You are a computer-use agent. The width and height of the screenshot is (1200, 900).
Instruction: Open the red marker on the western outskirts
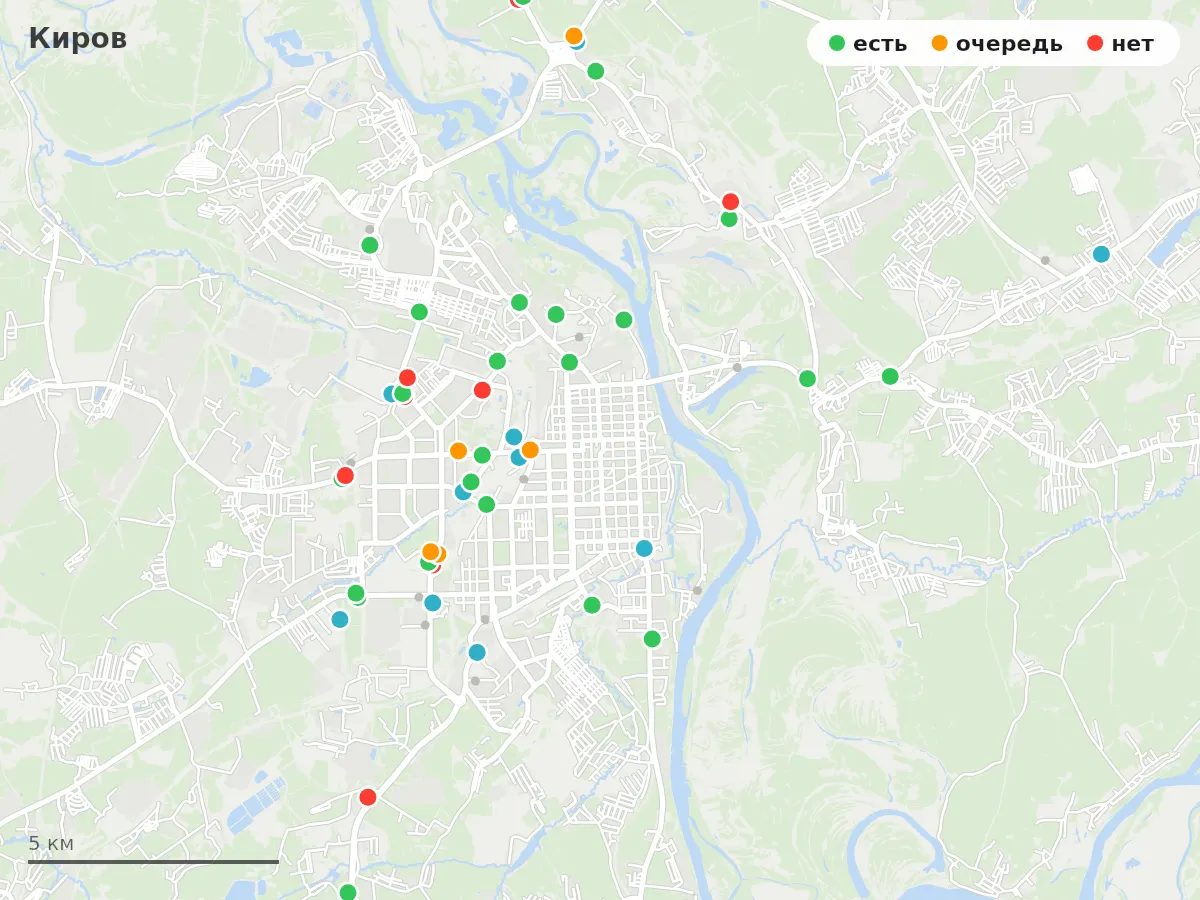coord(345,475)
